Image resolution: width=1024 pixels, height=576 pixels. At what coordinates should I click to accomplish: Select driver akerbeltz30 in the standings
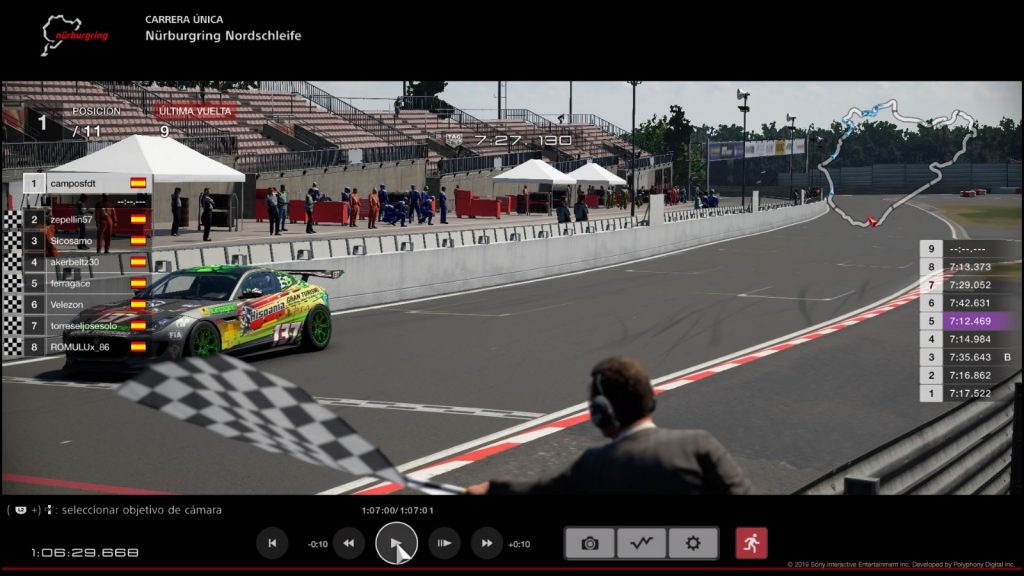pos(87,262)
